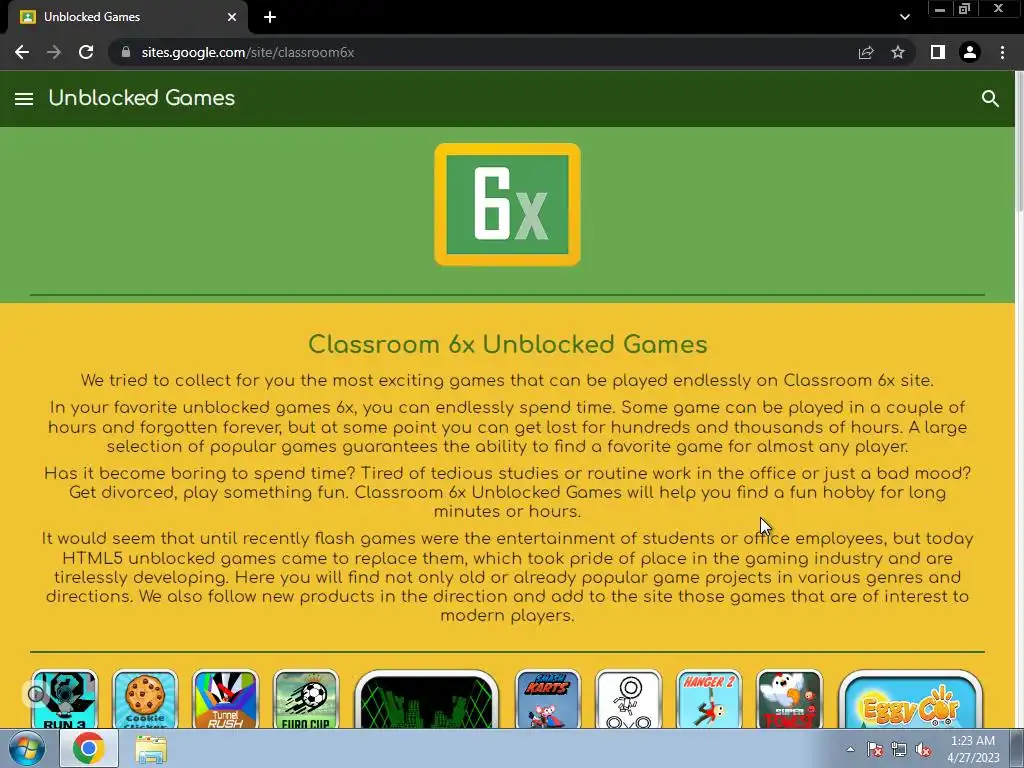This screenshot has width=1024, height=768.
Task: Open the Windows Start menu
Action: [27, 748]
